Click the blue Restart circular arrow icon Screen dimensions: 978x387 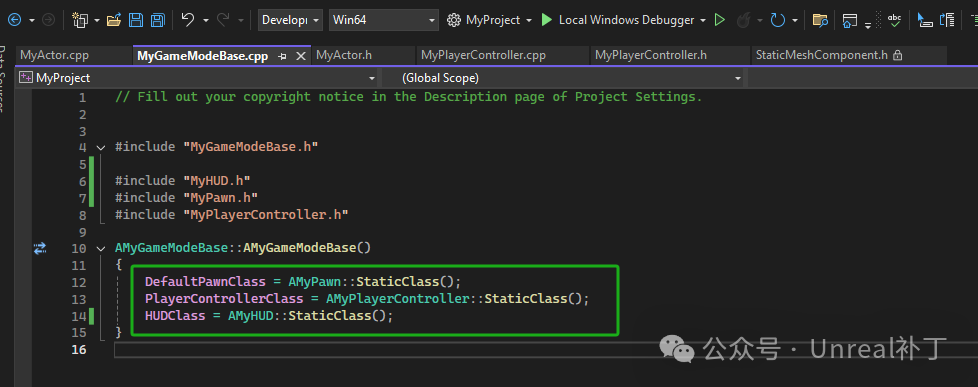[x=778, y=20]
